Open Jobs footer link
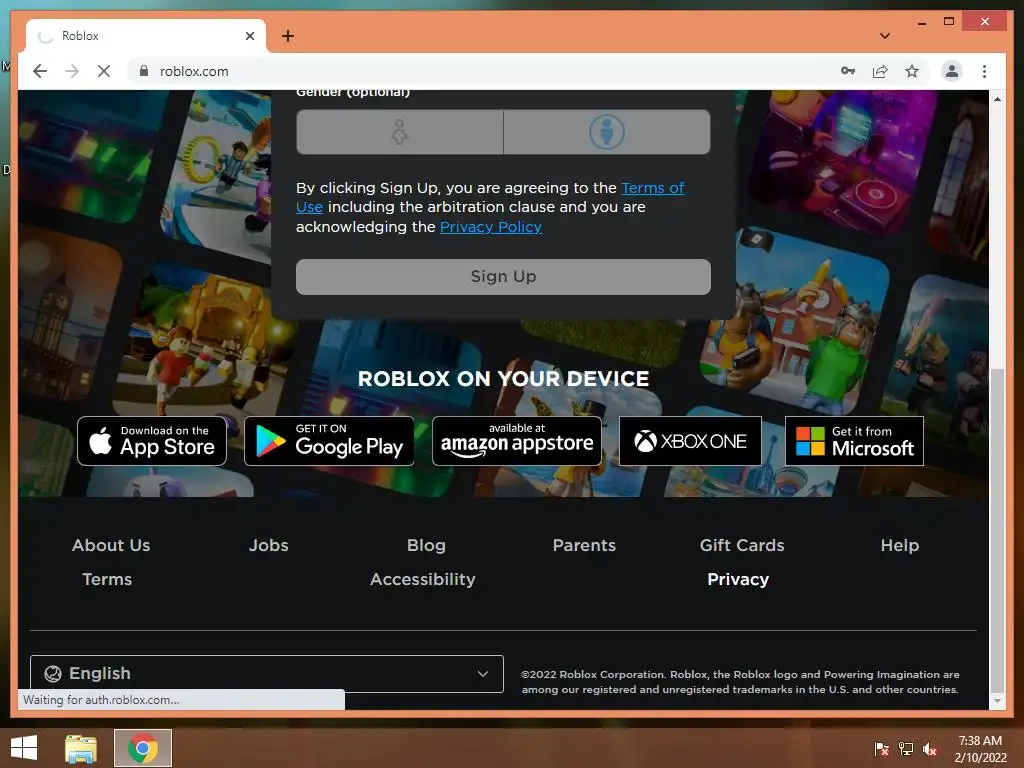This screenshot has width=1024, height=768. point(268,545)
